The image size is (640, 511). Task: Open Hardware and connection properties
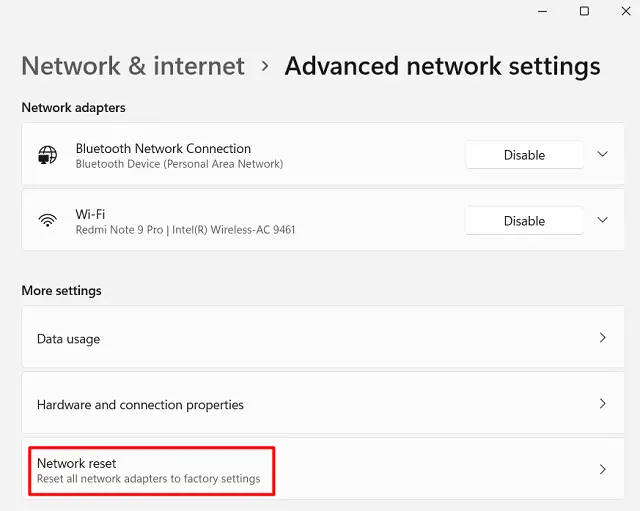tap(323, 403)
